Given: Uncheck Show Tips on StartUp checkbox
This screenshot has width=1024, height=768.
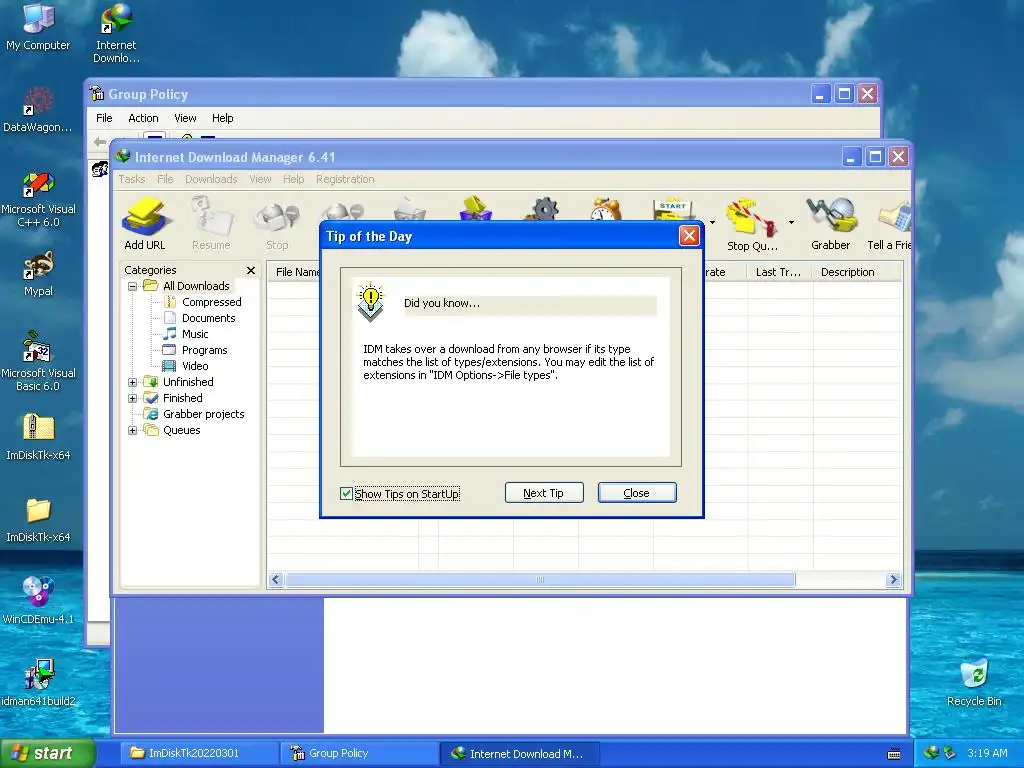Looking at the screenshot, I should point(346,494).
